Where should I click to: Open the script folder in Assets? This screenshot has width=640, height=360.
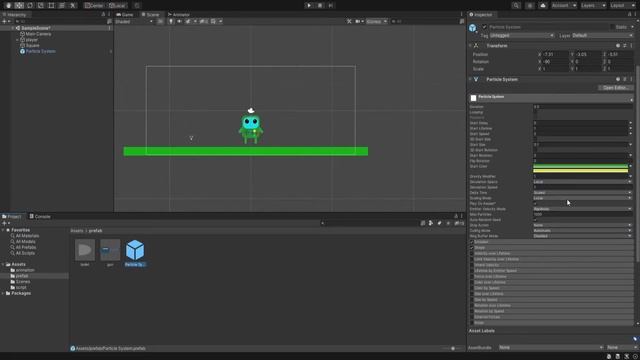coord(21,287)
